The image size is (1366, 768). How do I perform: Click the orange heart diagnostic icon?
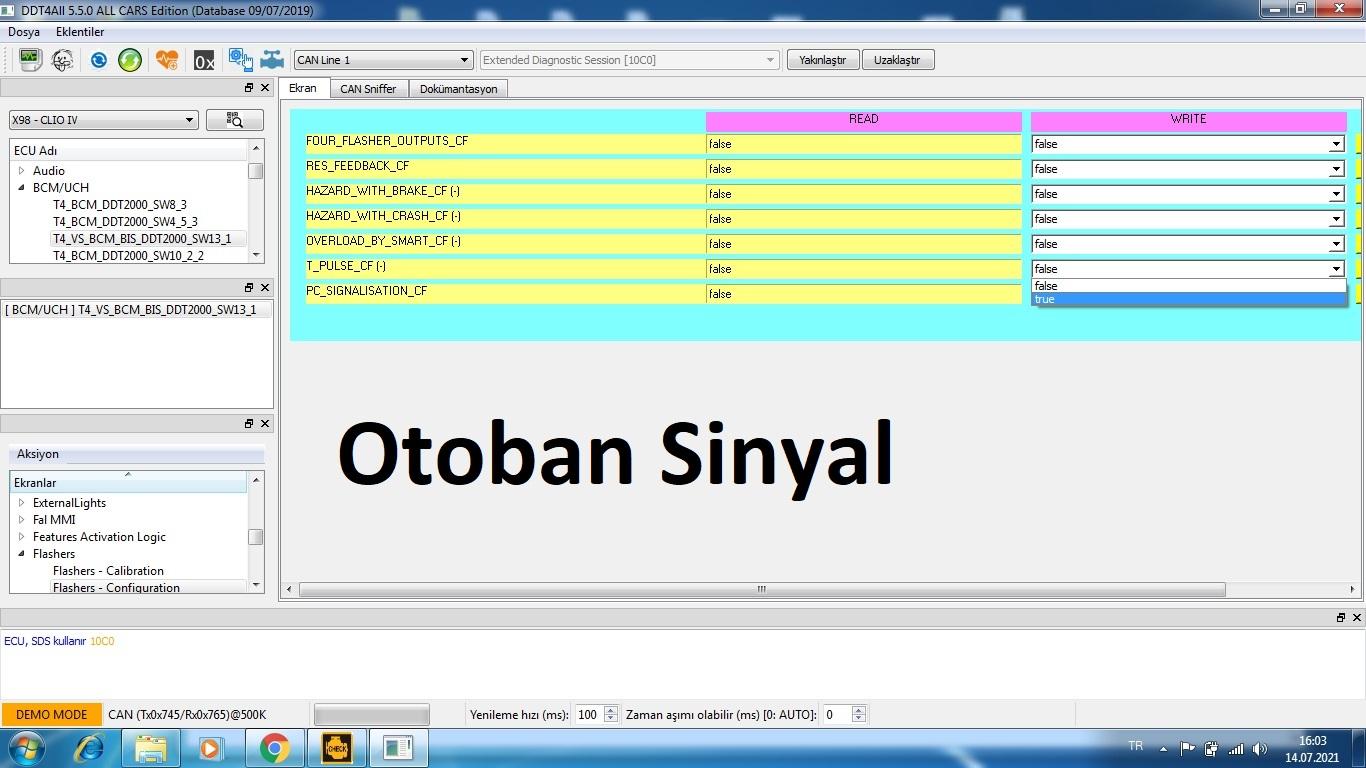[x=167, y=60]
